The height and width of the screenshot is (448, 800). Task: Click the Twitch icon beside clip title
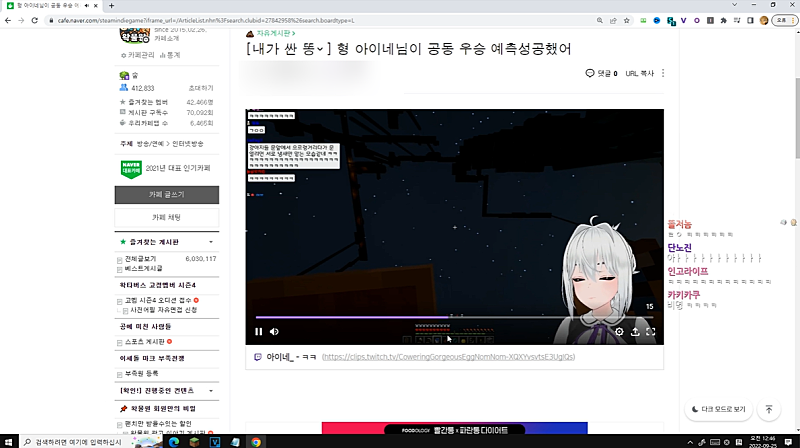click(x=258, y=357)
